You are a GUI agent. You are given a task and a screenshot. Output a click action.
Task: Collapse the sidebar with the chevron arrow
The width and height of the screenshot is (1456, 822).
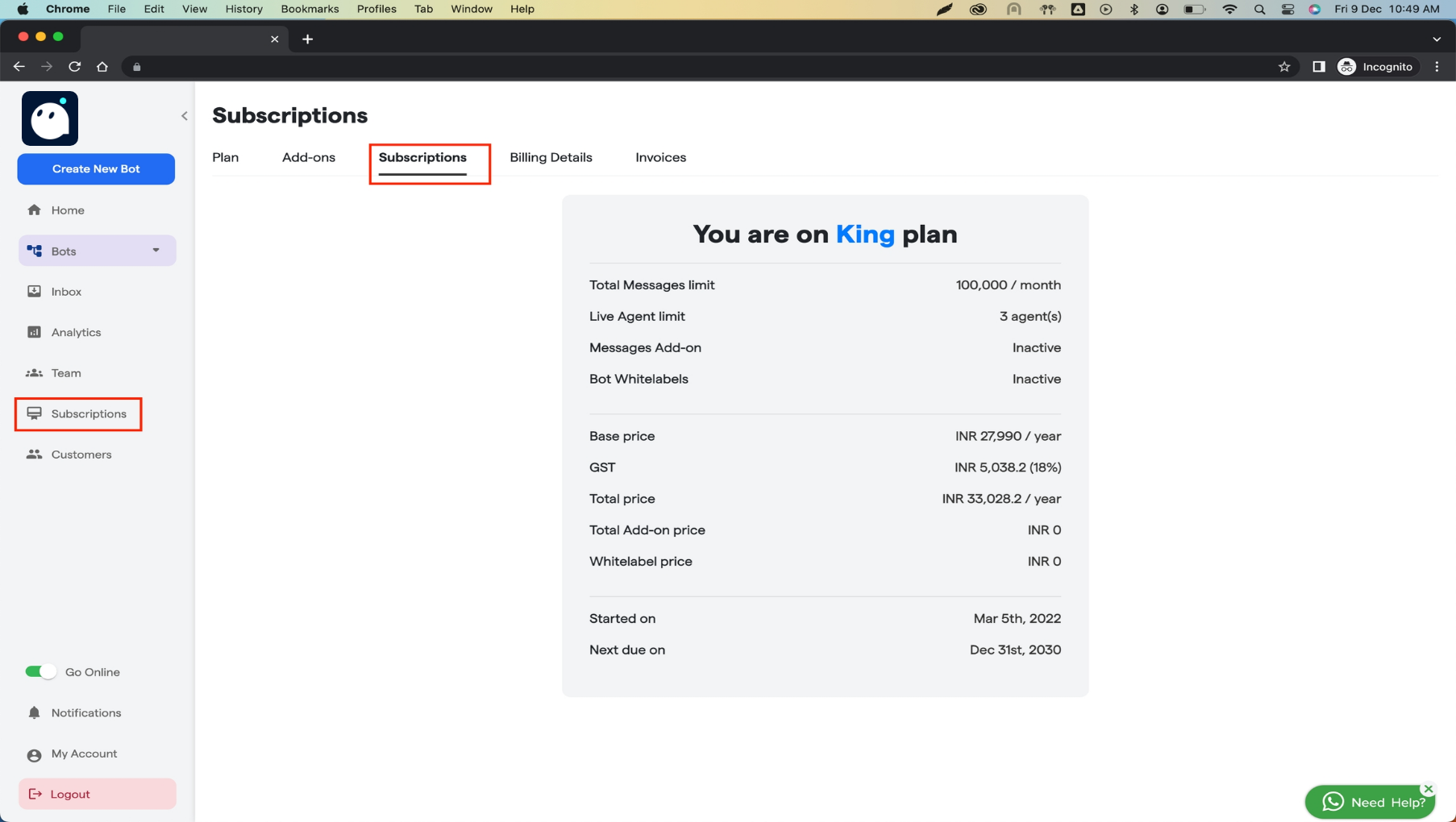(x=185, y=116)
